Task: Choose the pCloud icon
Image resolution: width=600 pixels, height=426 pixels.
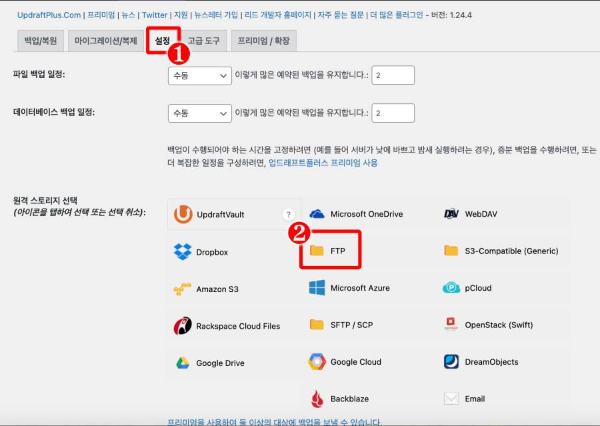Action: click(451, 287)
